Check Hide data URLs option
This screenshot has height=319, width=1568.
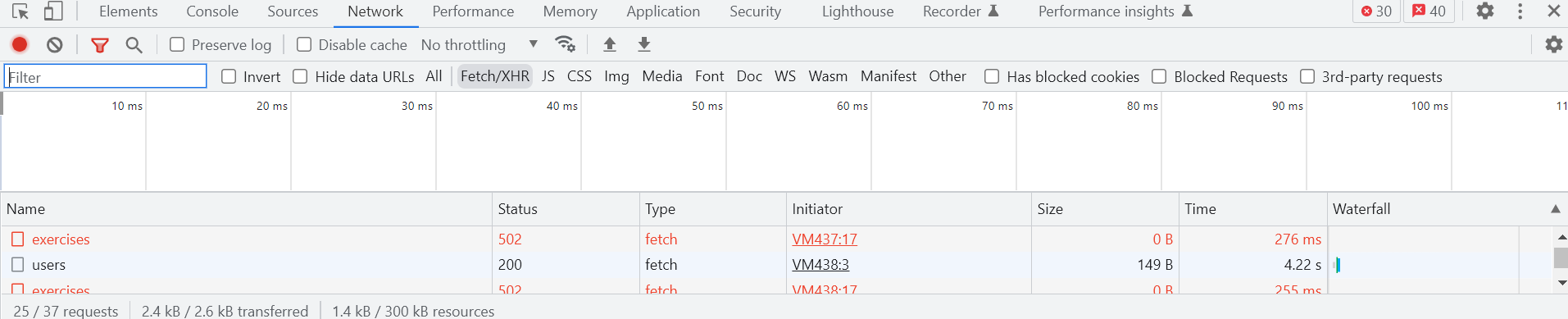click(300, 76)
